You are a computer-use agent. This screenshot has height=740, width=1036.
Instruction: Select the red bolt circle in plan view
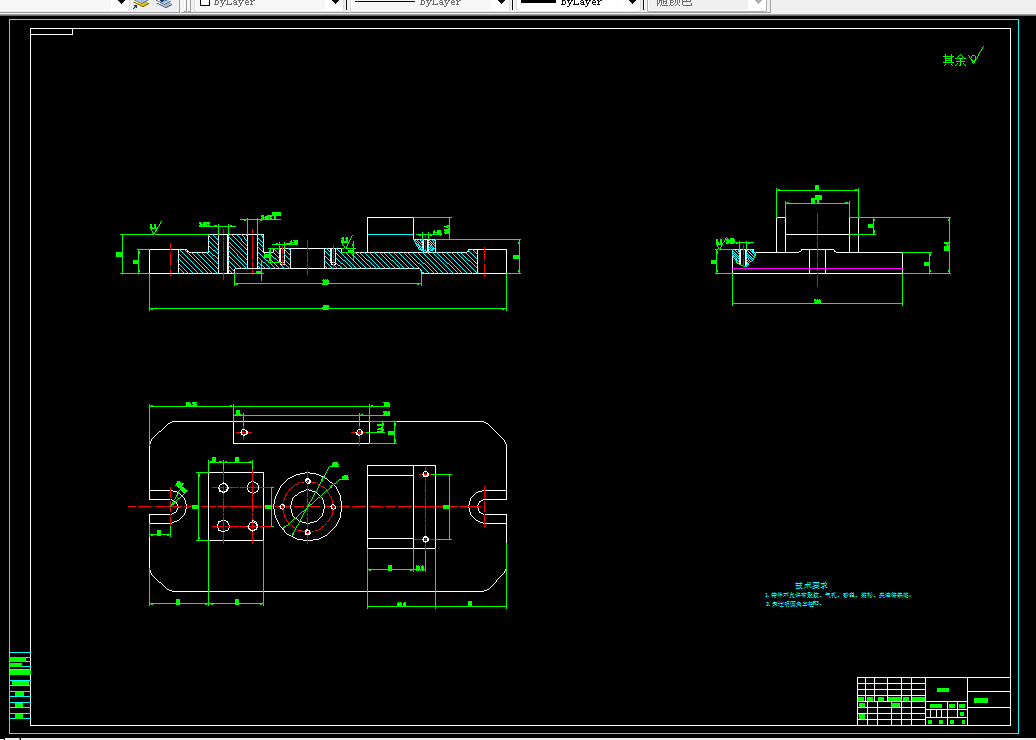click(x=307, y=507)
